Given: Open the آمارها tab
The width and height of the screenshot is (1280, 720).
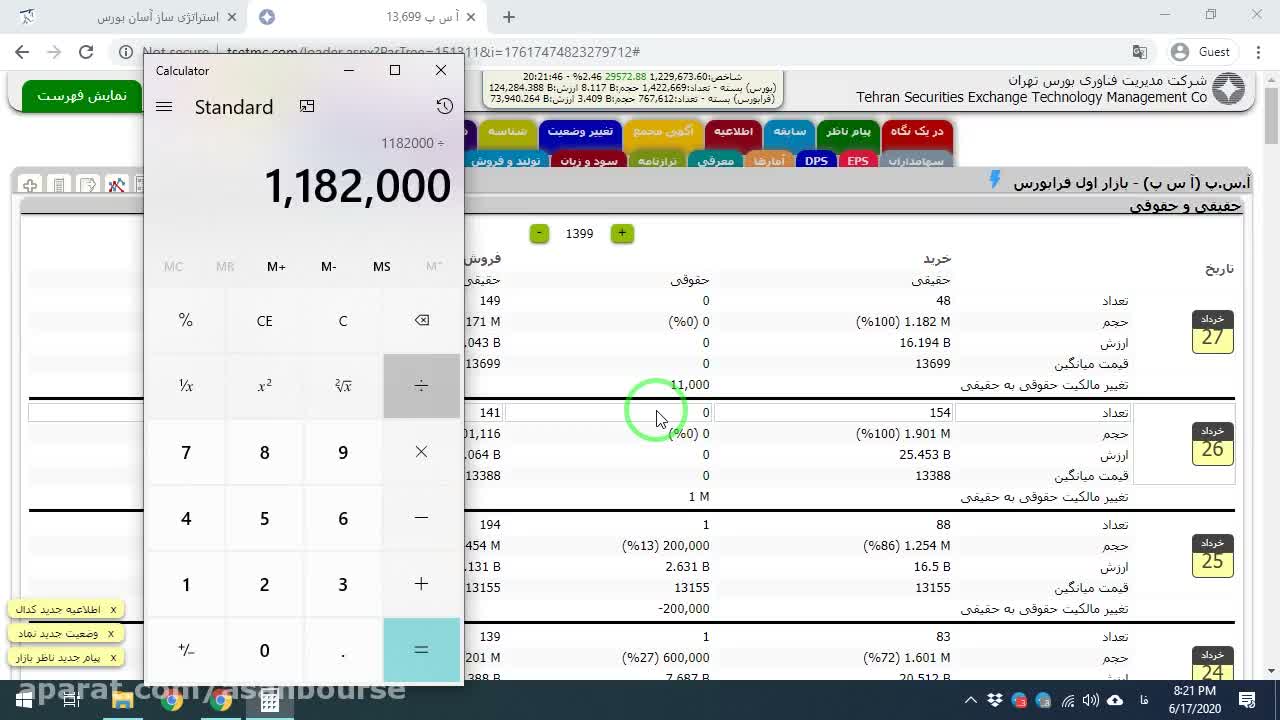Looking at the screenshot, I should pyautogui.click(x=769, y=160).
